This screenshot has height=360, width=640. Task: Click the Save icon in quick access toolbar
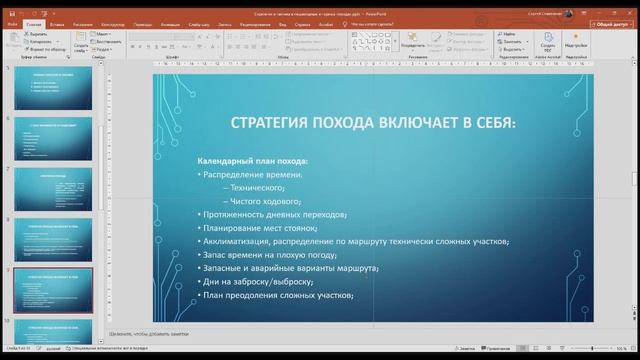12,13
